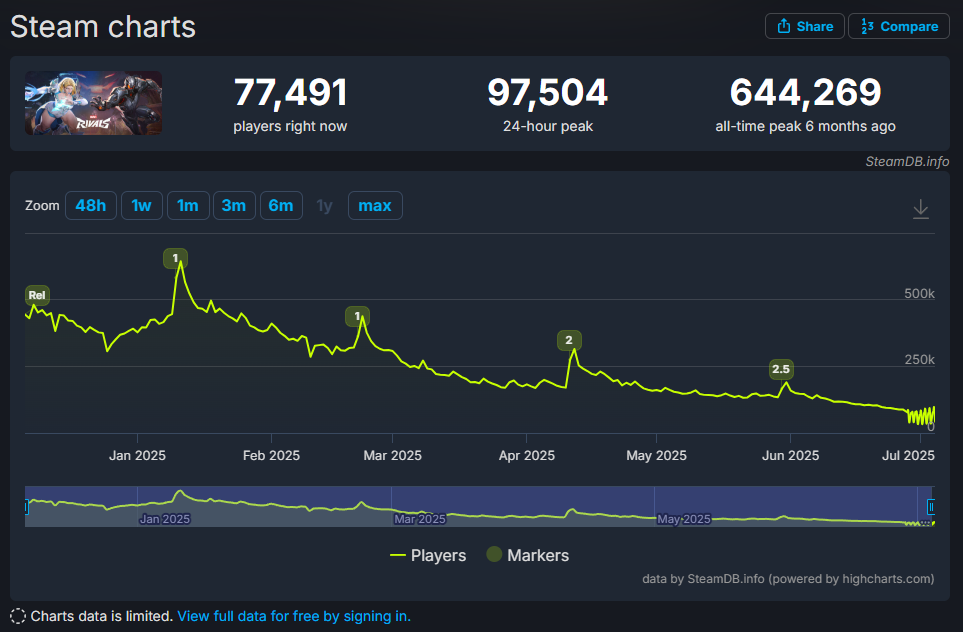The image size is (963, 632).
Task: Open the January peak marker labeled 1
Action: tap(175, 259)
